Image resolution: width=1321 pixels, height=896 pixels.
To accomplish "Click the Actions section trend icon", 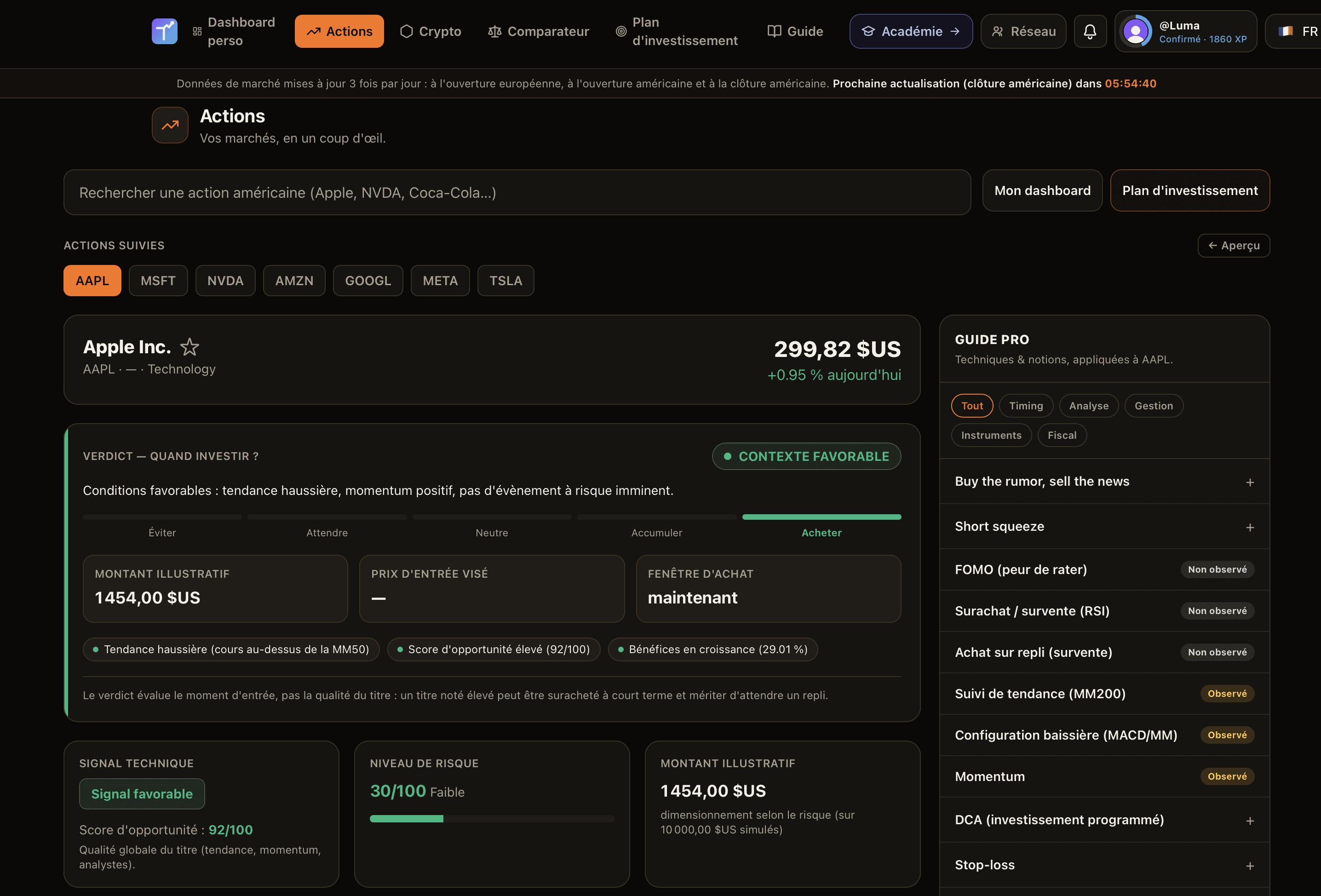I will [x=170, y=125].
